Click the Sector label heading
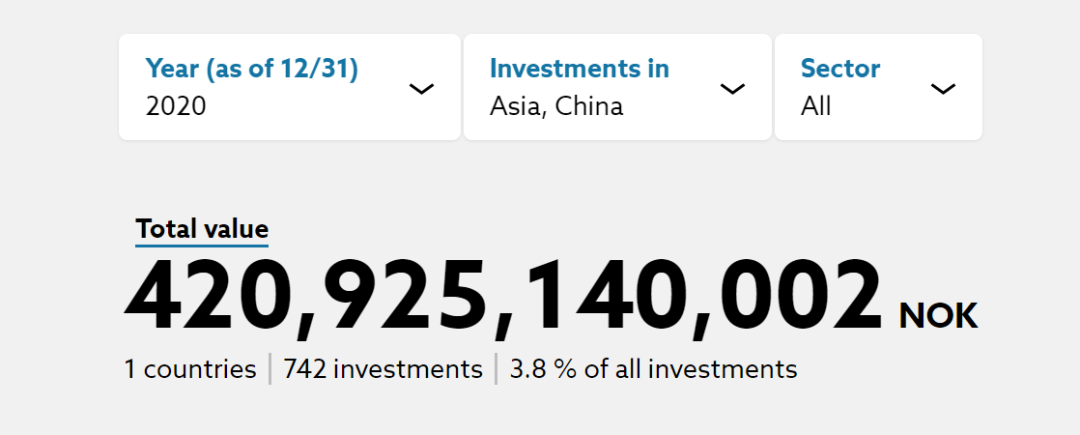This screenshot has width=1080, height=435. point(840,69)
